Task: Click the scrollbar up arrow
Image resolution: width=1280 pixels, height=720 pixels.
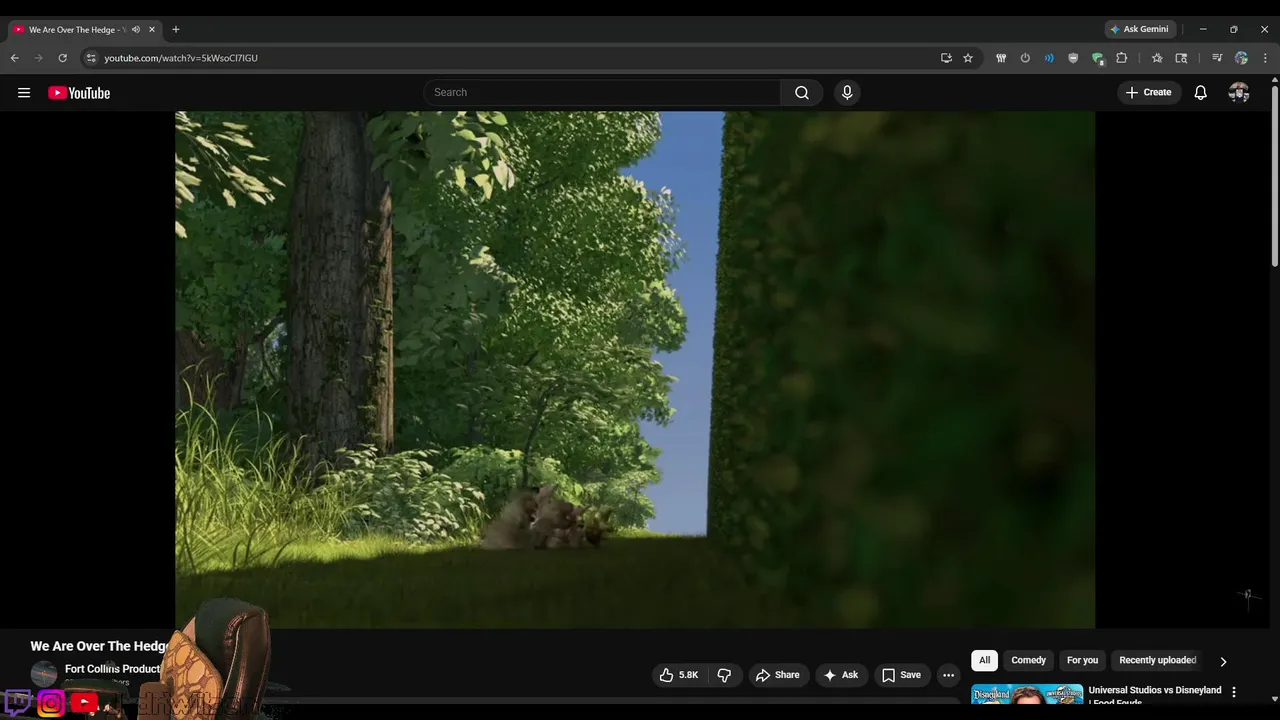Action: click(x=1275, y=82)
